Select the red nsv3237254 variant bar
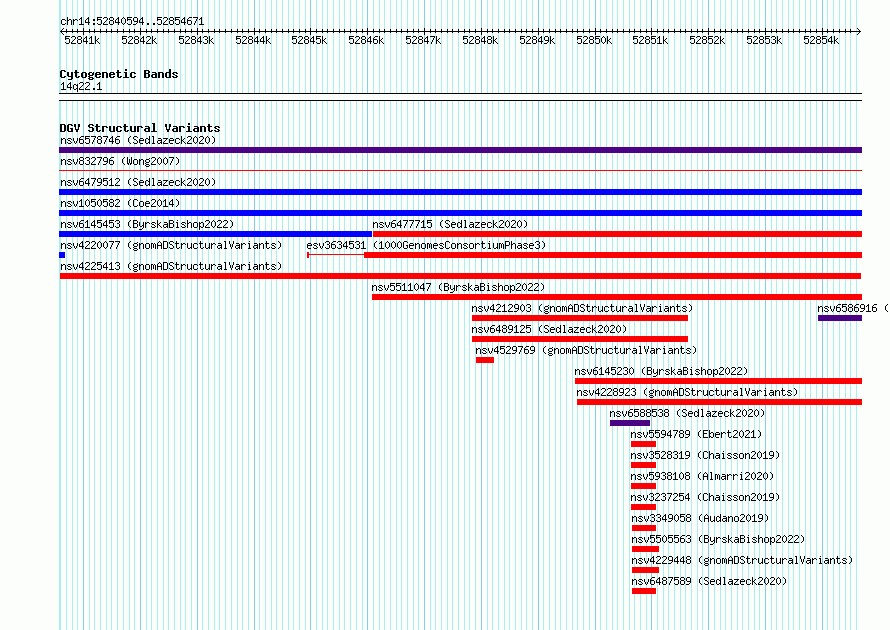 (x=643, y=507)
